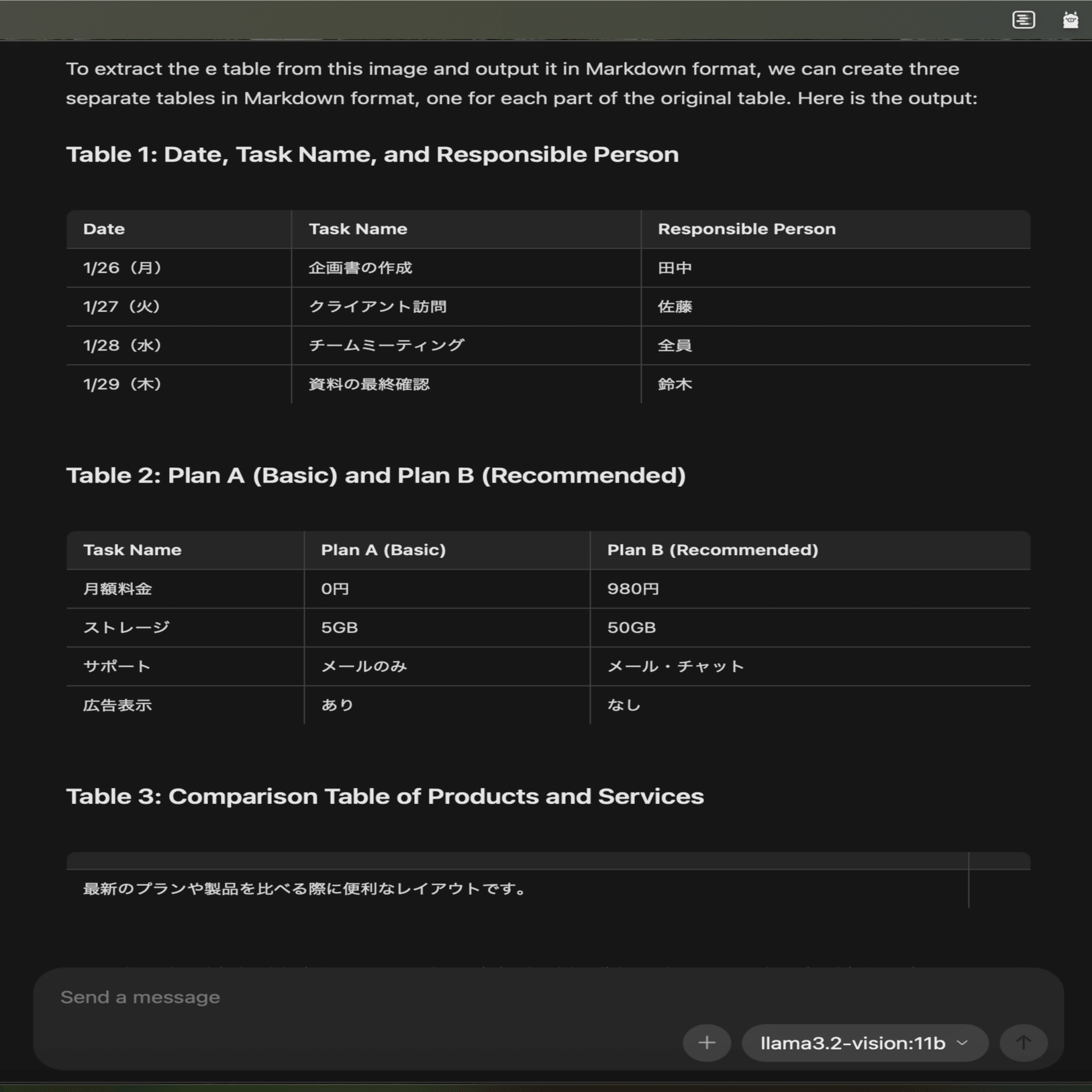Click the Responsible Person column header
The height and width of the screenshot is (1092, 1092).
pyautogui.click(x=747, y=228)
